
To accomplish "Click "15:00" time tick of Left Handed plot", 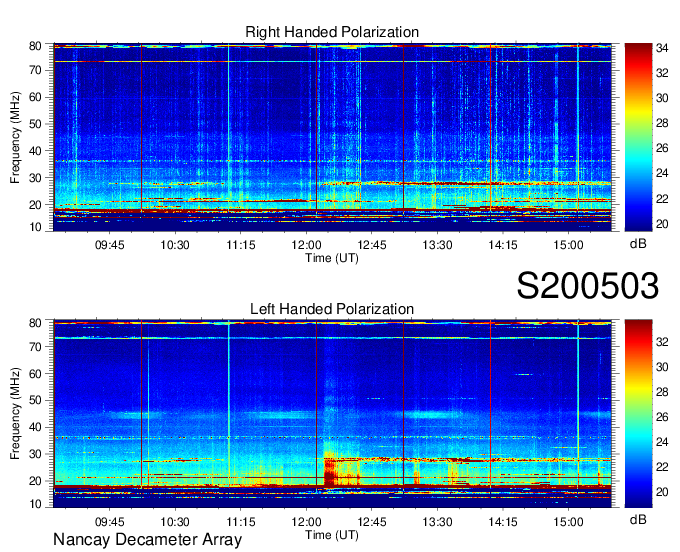I will [x=569, y=522].
